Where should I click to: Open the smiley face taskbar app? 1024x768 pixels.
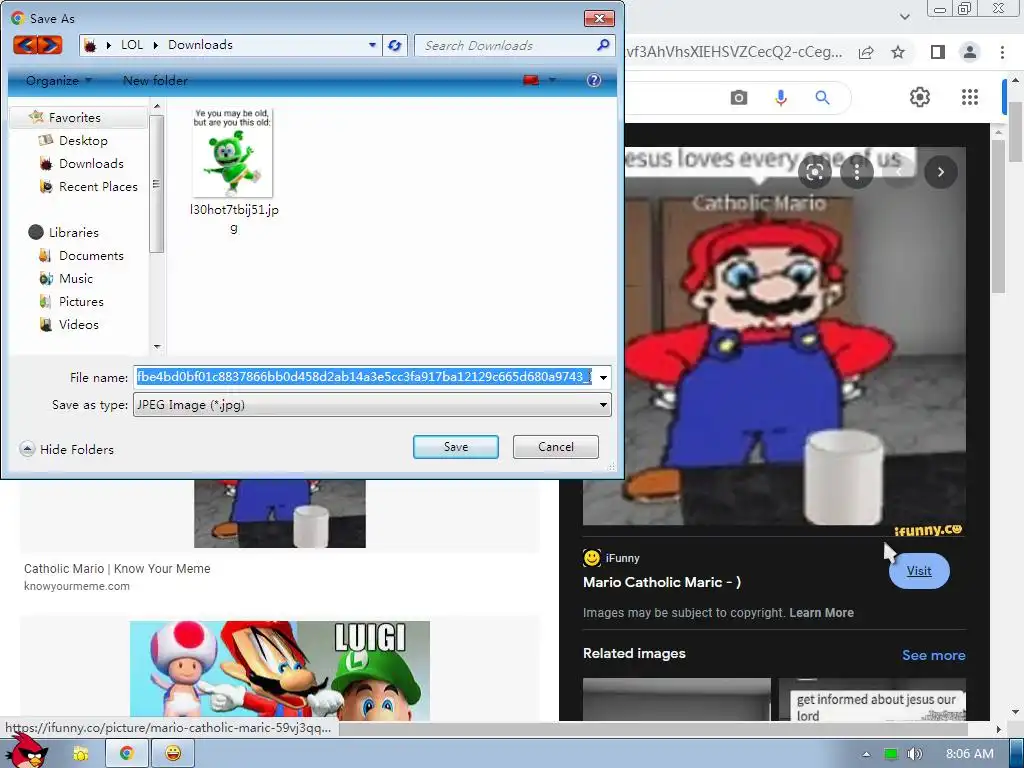[x=173, y=753]
